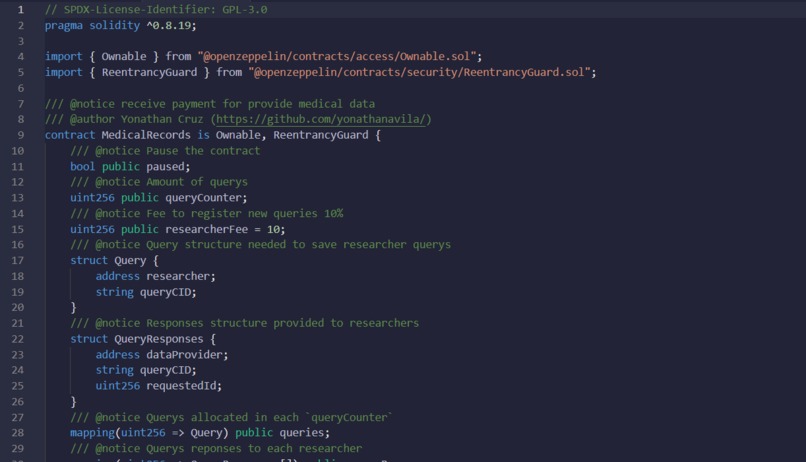This screenshot has height=462, width=806.
Task: Click the '@notice Pause the contract' comment
Action: pyautogui.click(x=165, y=151)
